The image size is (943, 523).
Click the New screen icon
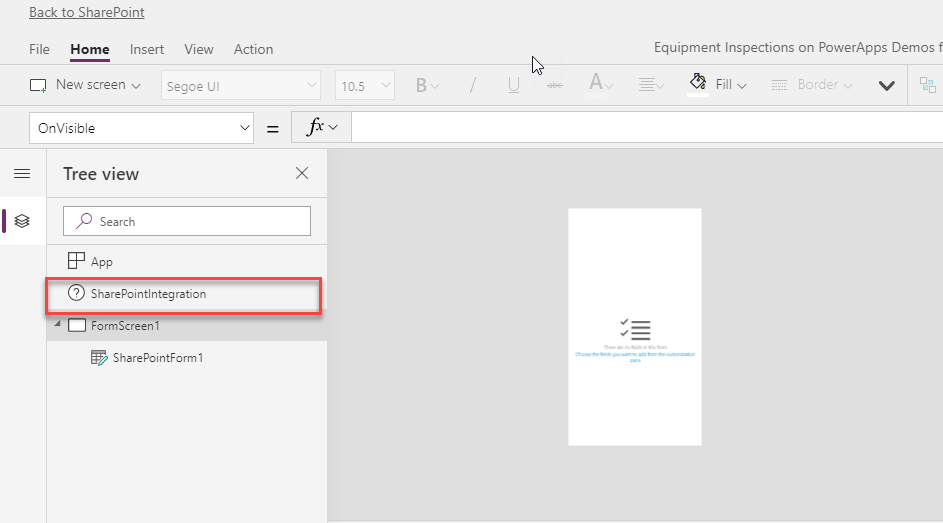[x=38, y=85]
